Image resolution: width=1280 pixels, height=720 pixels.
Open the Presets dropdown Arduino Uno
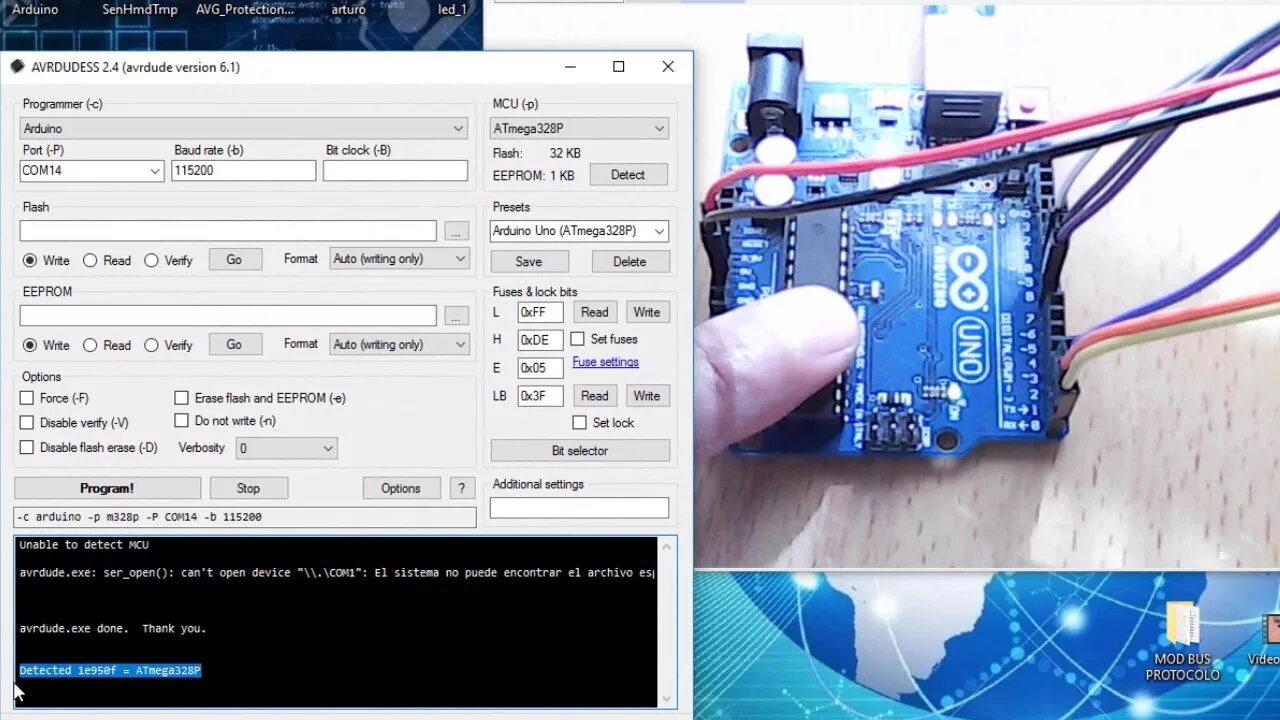tap(580, 231)
